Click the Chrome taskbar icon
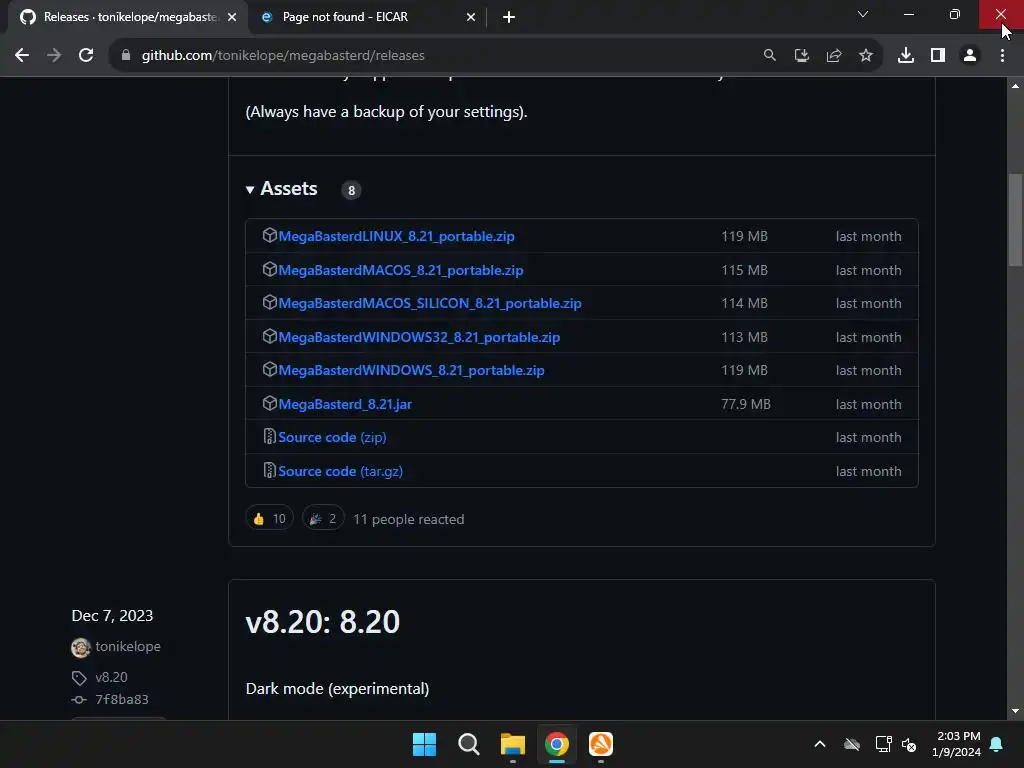The width and height of the screenshot is (1024, 768). [x=556, y=744]
